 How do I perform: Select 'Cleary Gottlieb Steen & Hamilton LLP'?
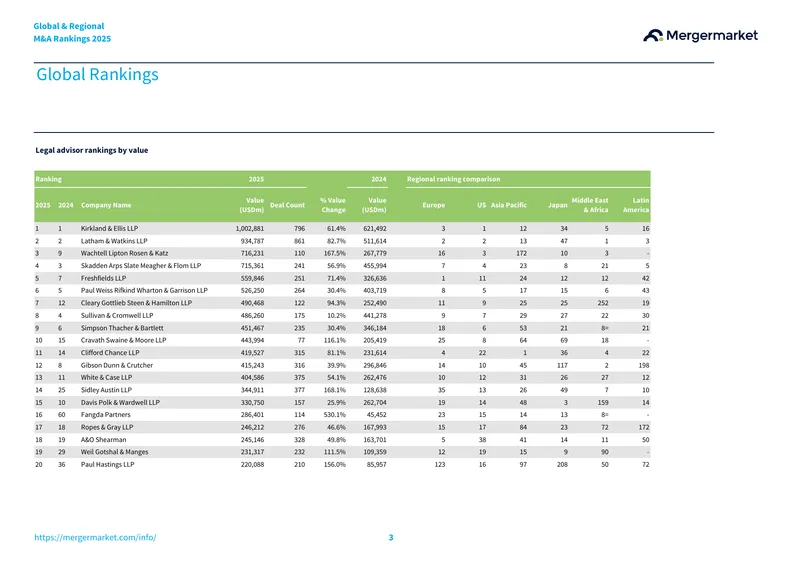tap(136, 303)
